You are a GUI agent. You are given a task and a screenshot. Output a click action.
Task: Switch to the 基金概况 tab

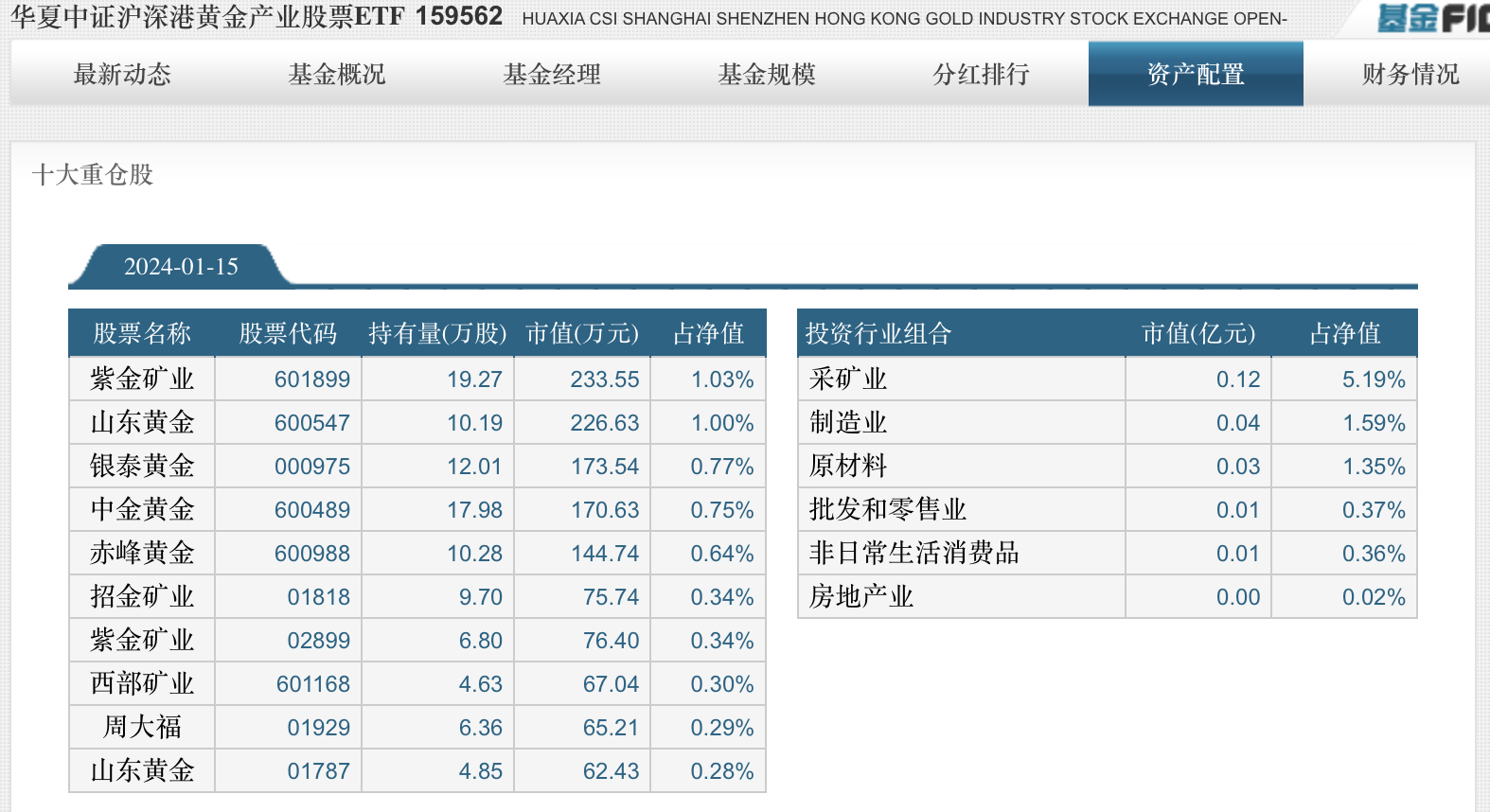(337, 74)
